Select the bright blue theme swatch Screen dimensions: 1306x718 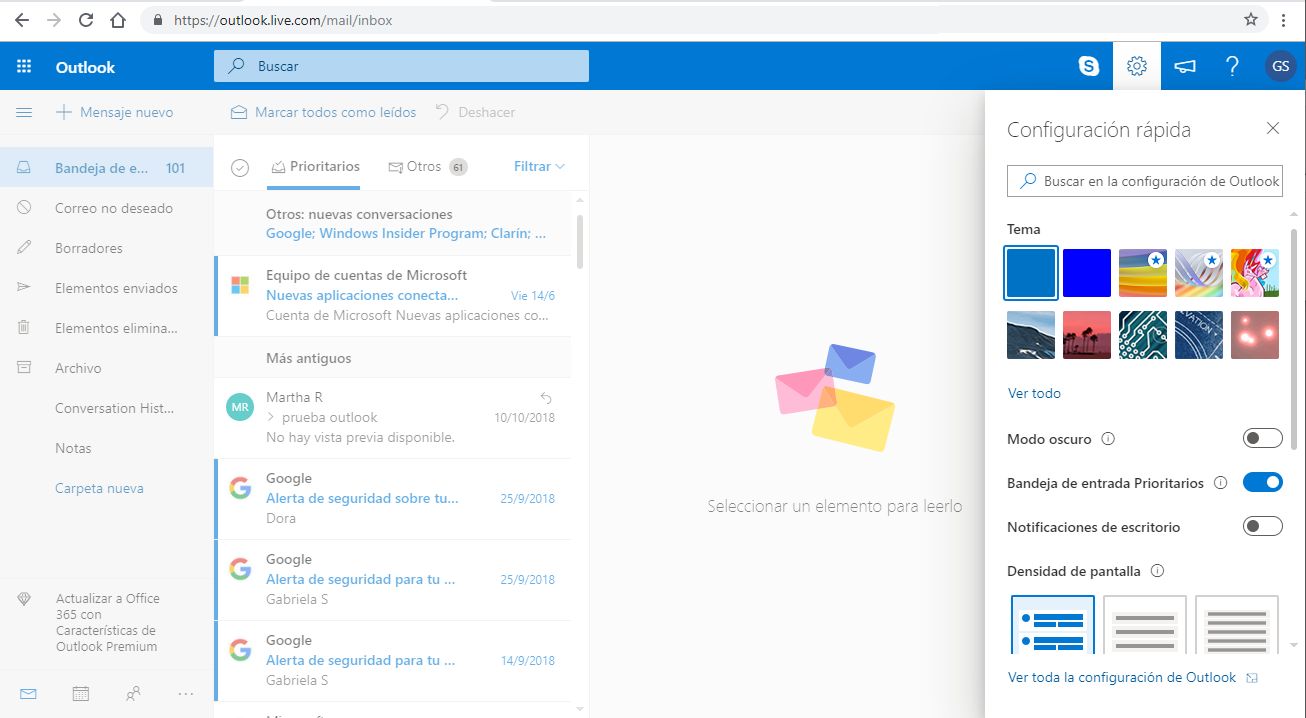[1087, 273]
